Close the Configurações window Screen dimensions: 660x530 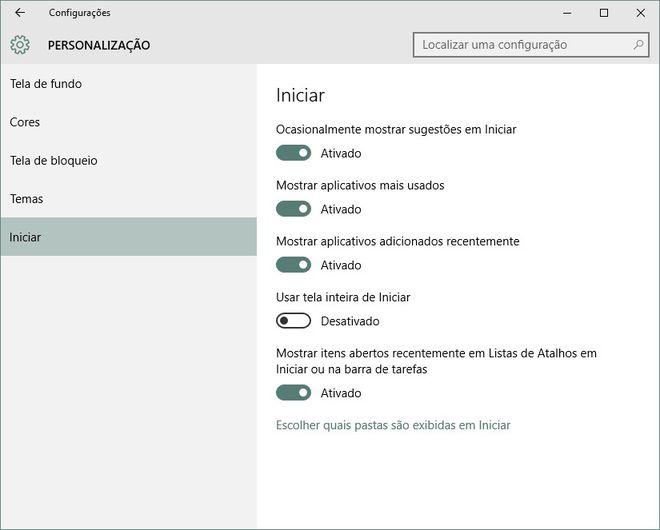(x=640, y=13)
